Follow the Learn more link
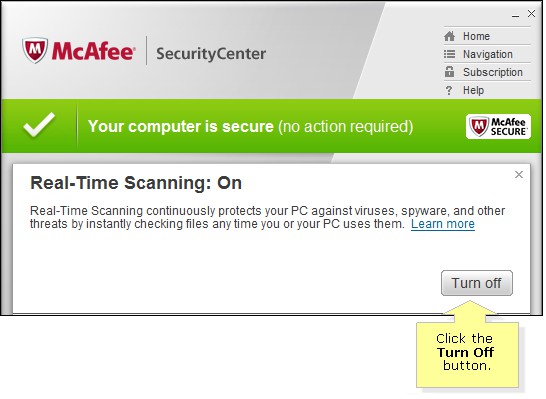Viewport: 546px width, 399px height. coord(443,224)
